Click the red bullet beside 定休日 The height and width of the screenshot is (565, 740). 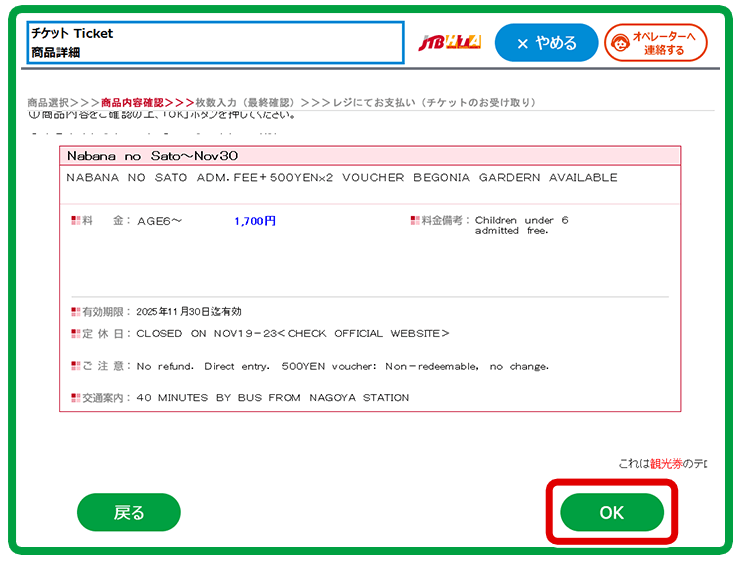click(x=75, y=334)
